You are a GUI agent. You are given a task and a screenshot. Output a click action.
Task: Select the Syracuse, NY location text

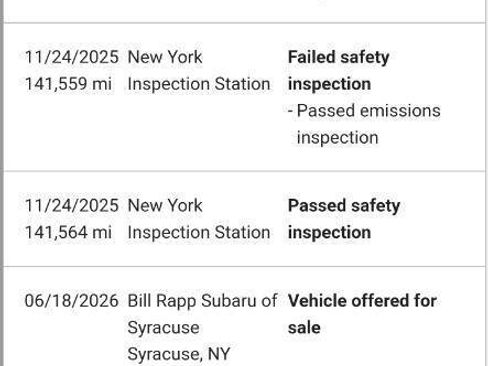click(179, 354)
